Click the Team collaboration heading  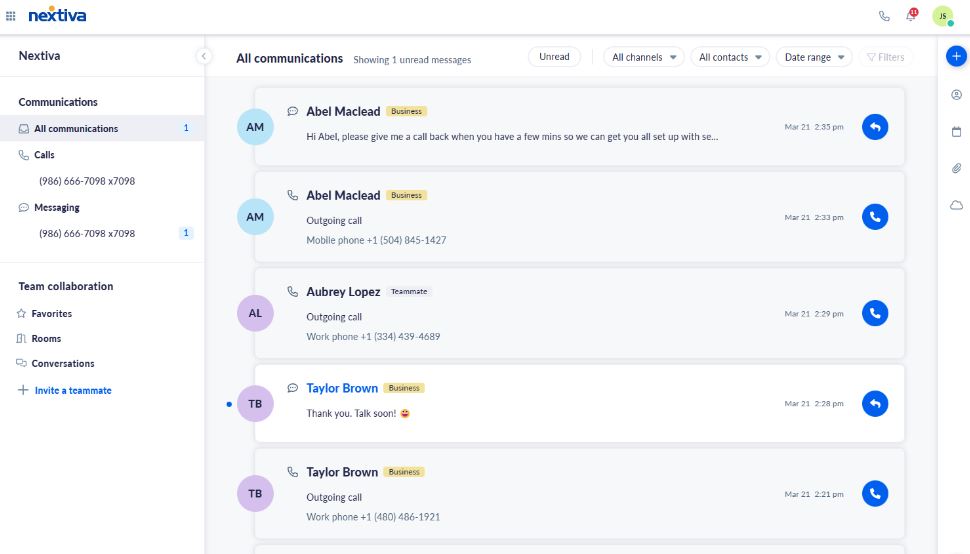coord(66,286)
